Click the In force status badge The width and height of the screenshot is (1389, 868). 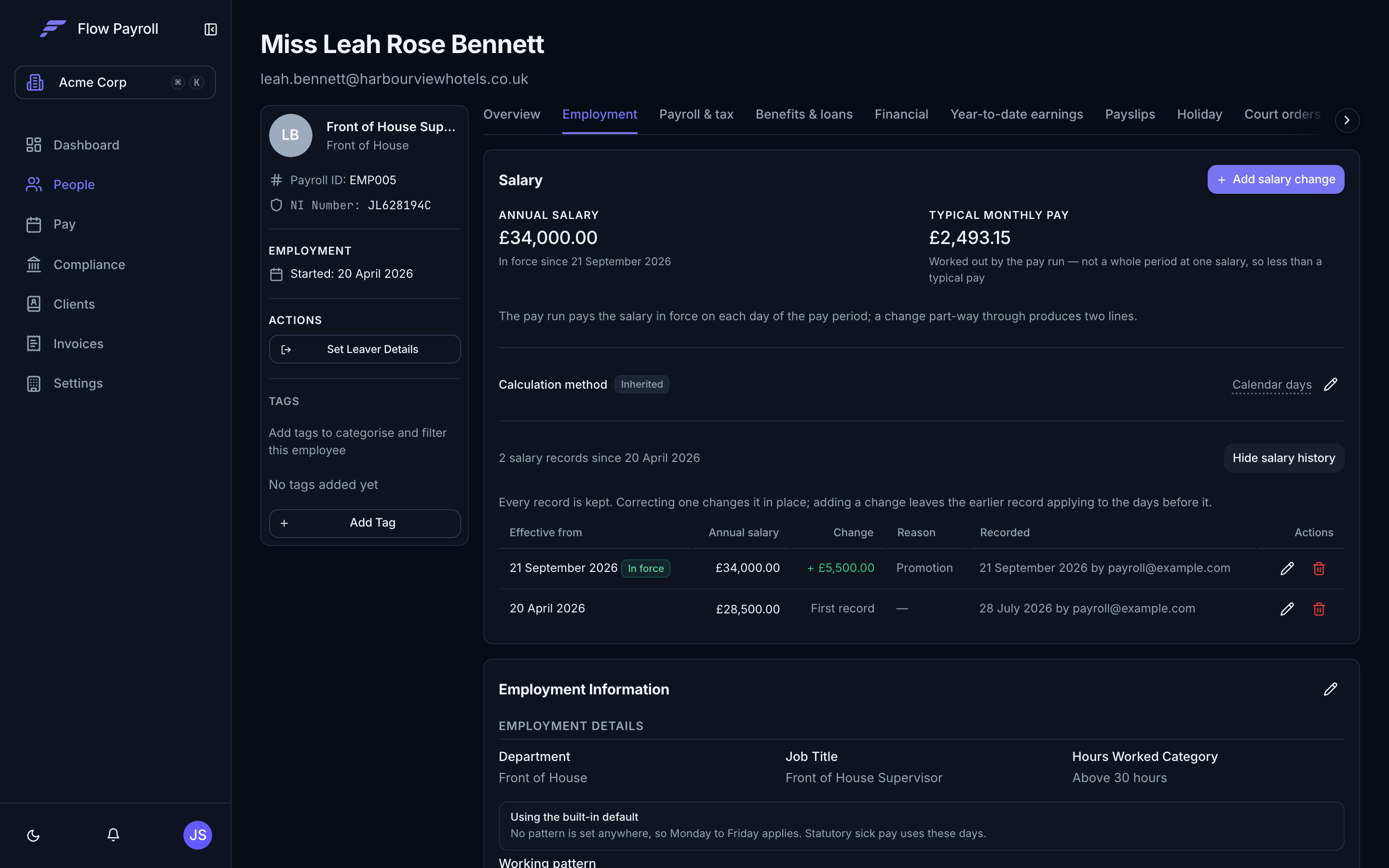pos(645,569)
